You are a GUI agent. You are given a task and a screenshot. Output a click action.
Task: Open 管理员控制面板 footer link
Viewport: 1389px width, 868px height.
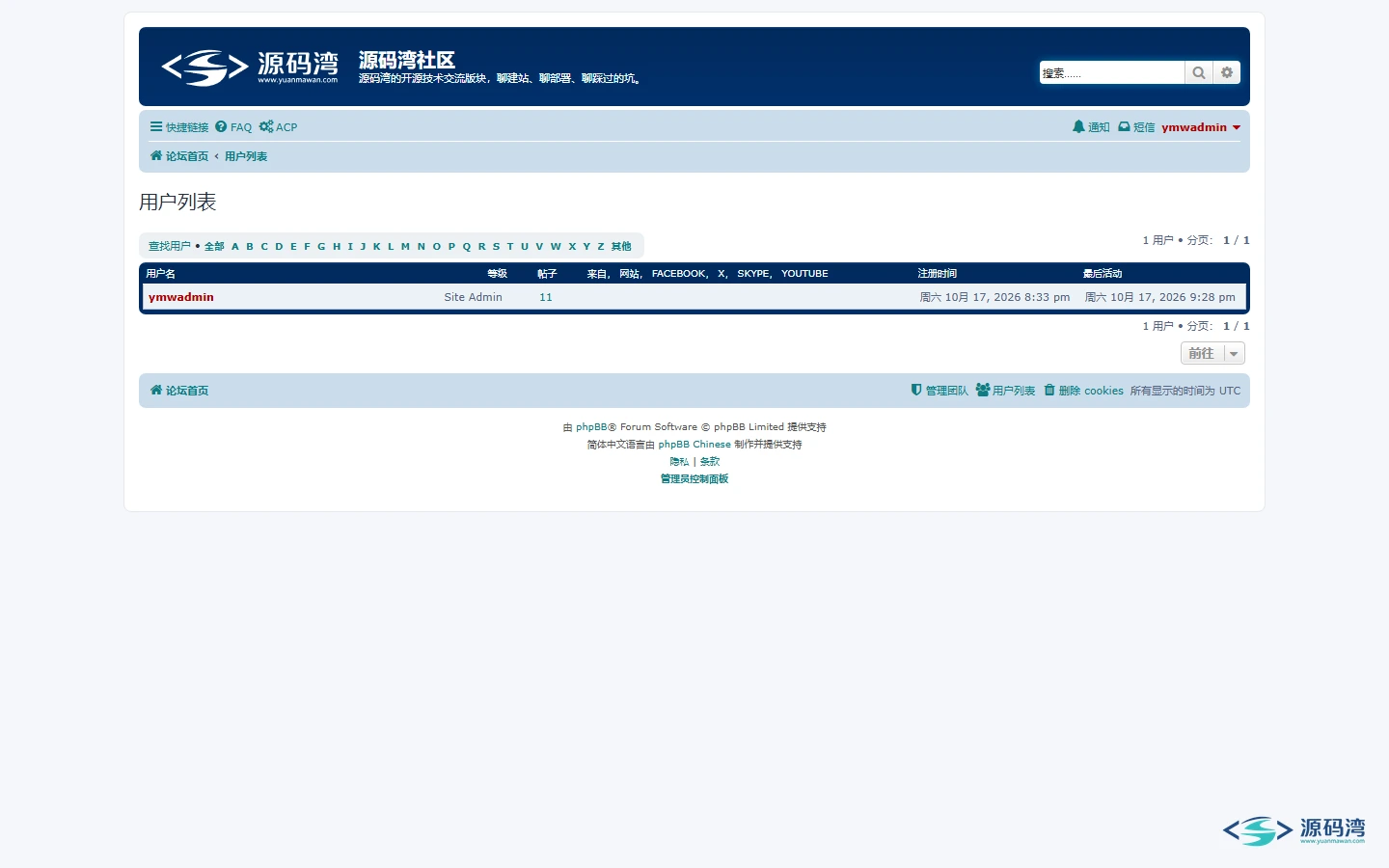point(694,479)
